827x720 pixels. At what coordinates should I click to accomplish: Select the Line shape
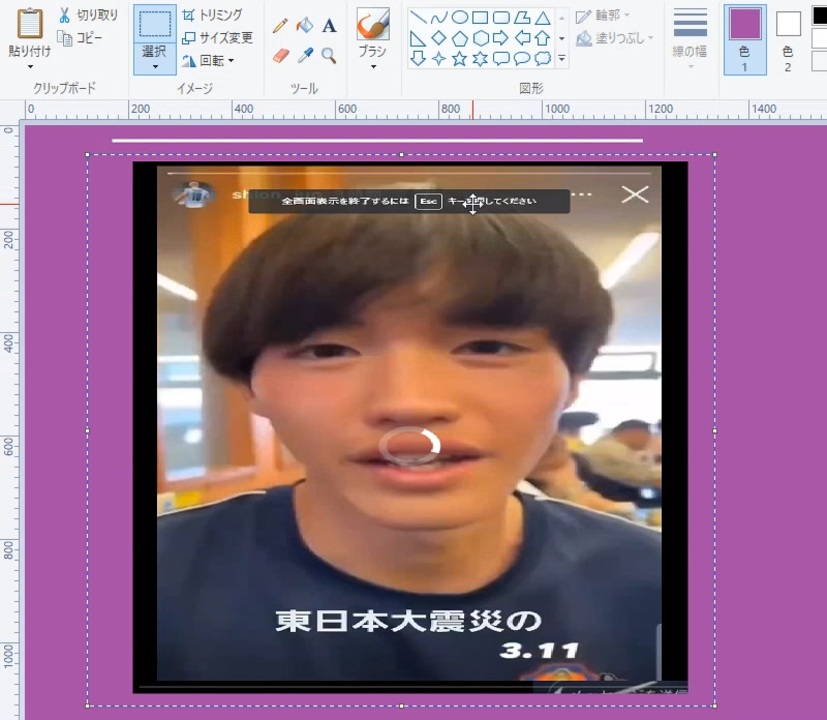(418, 18)
